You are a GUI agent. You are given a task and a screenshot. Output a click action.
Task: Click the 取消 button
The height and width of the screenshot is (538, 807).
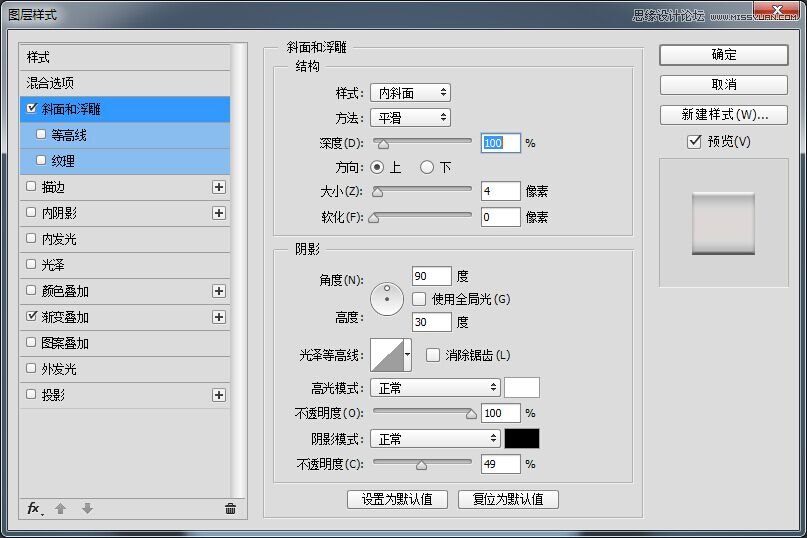click(724, 84)
